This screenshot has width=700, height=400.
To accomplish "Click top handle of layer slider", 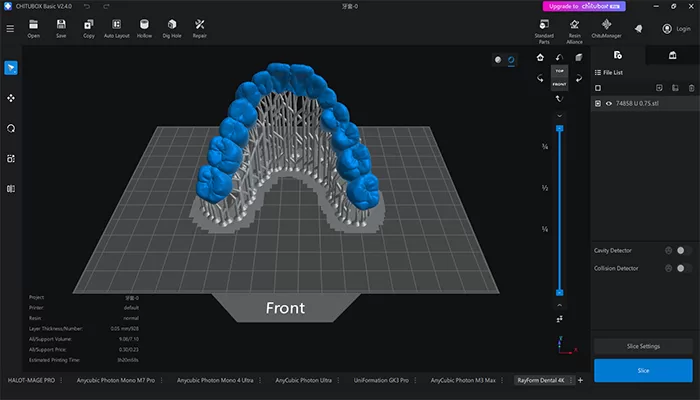I will coord(559,129).
